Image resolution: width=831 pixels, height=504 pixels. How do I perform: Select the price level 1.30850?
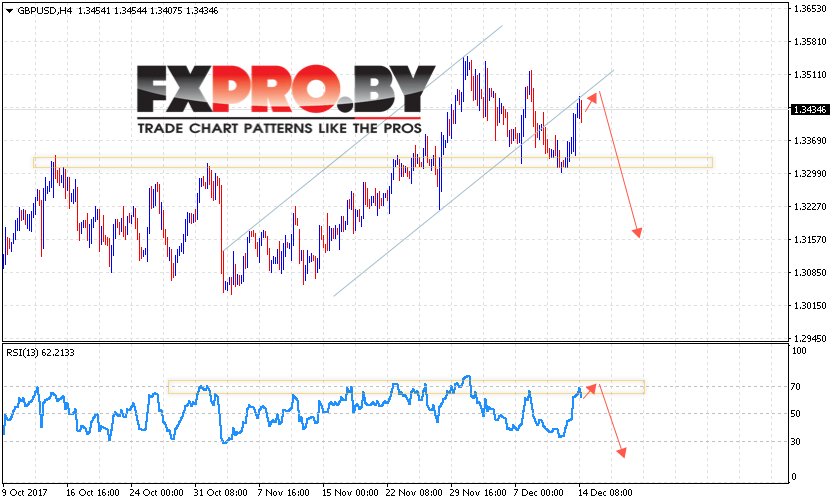click(810, 272)
